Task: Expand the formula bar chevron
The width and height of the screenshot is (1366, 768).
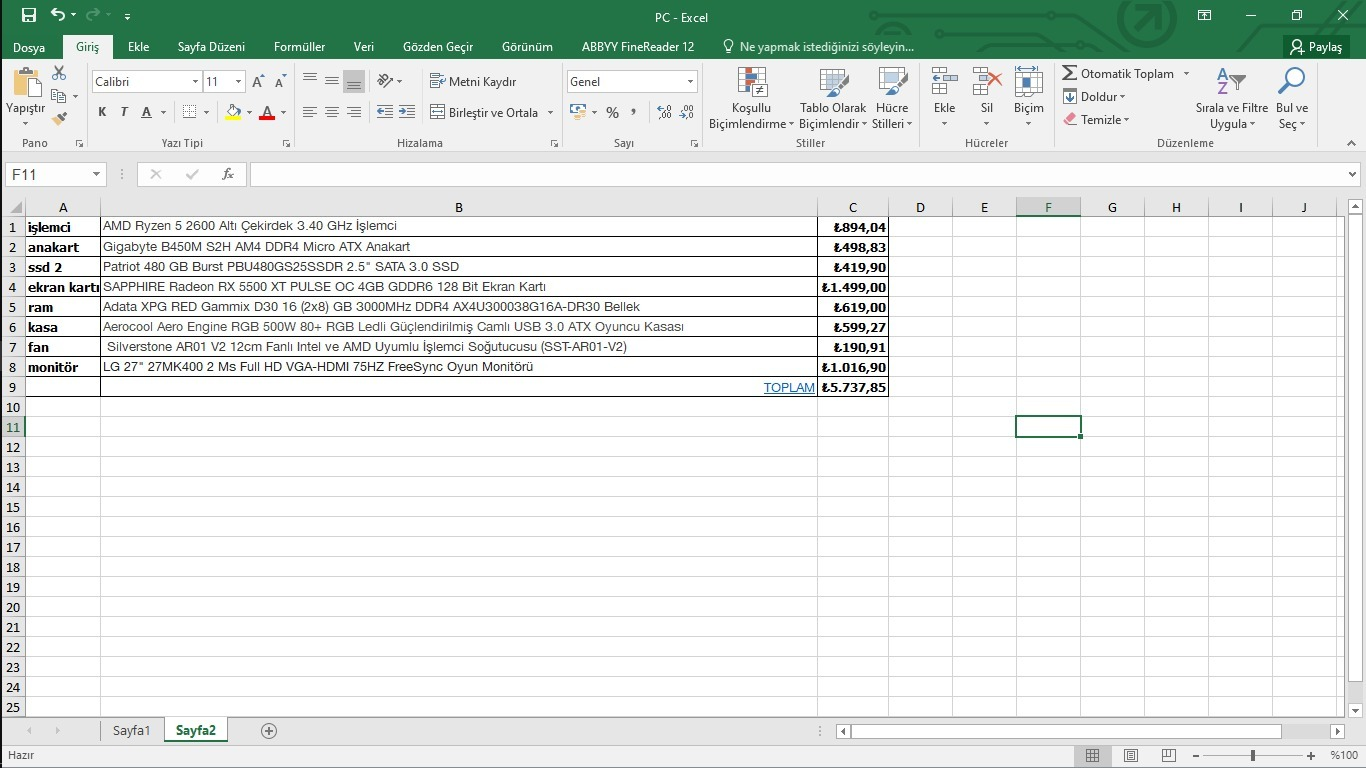Action: click(x=1353, y=174)
